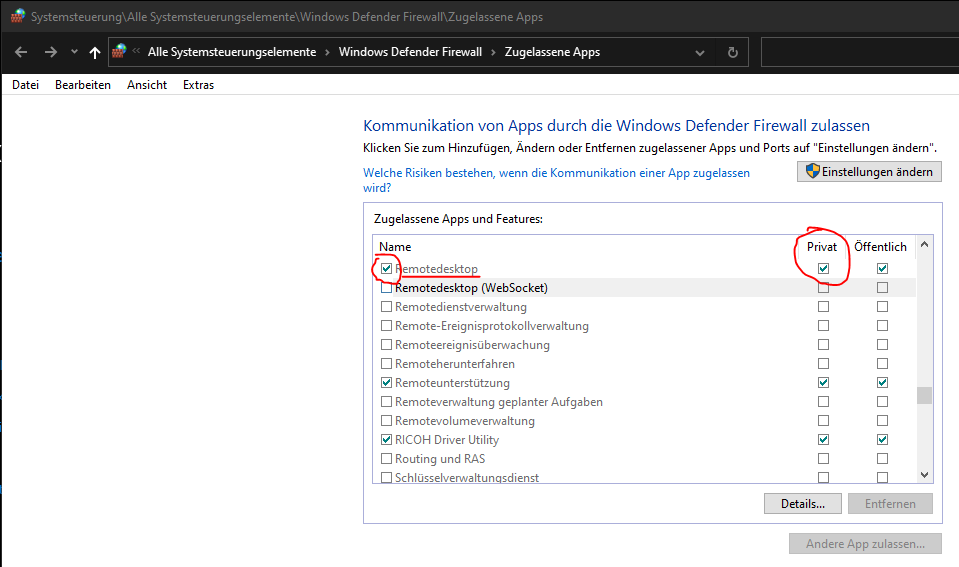Toggle Öffentlich for RICOH Driver Utility
The height and width of the screenshot is (567, 959).
[882, 439]
